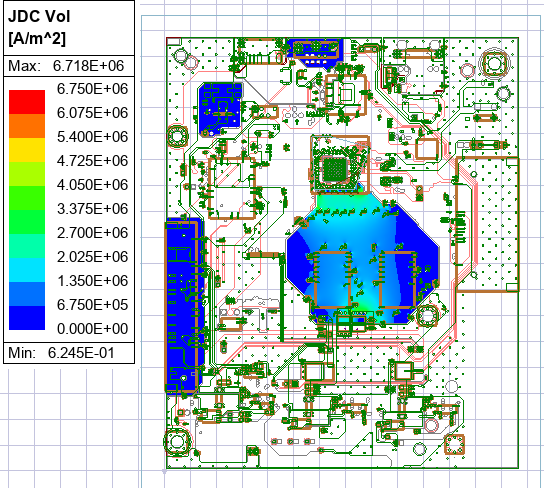
Task: Click the bottom-left corner mounting hole
Action: (x=177, y=442)
